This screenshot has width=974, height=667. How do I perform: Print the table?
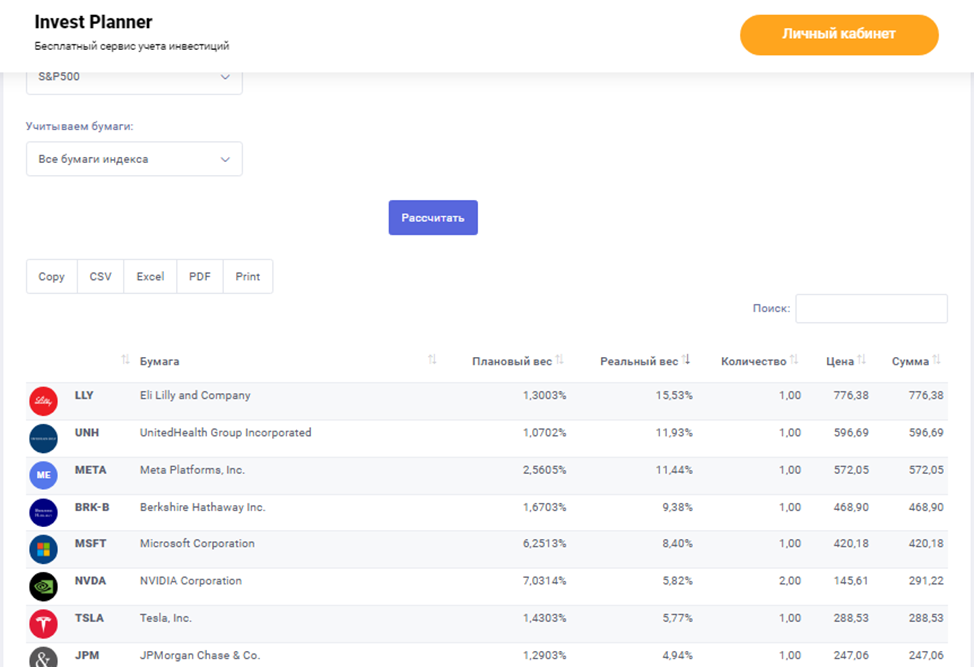(248, 276)
